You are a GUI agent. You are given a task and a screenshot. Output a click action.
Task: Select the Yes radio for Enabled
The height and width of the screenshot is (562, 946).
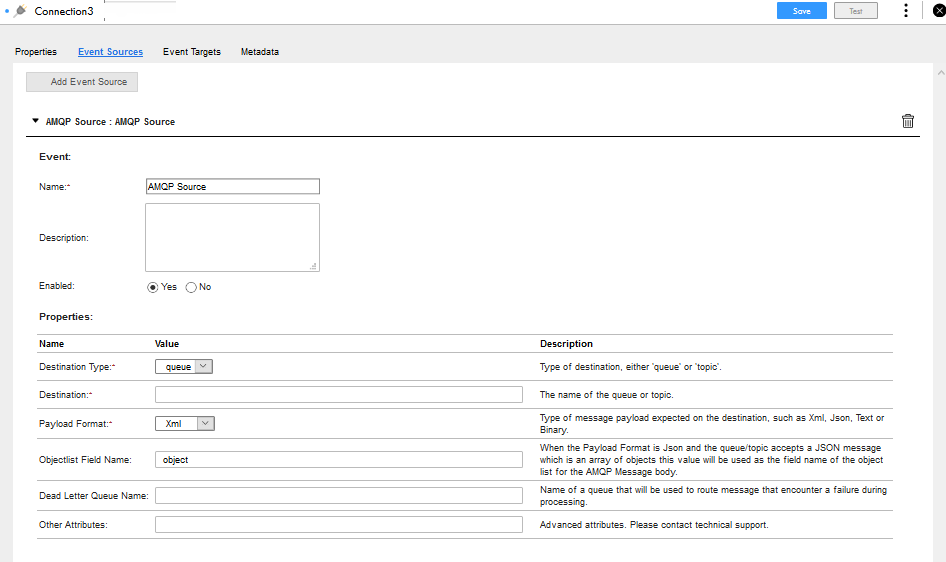coord(153,288)
